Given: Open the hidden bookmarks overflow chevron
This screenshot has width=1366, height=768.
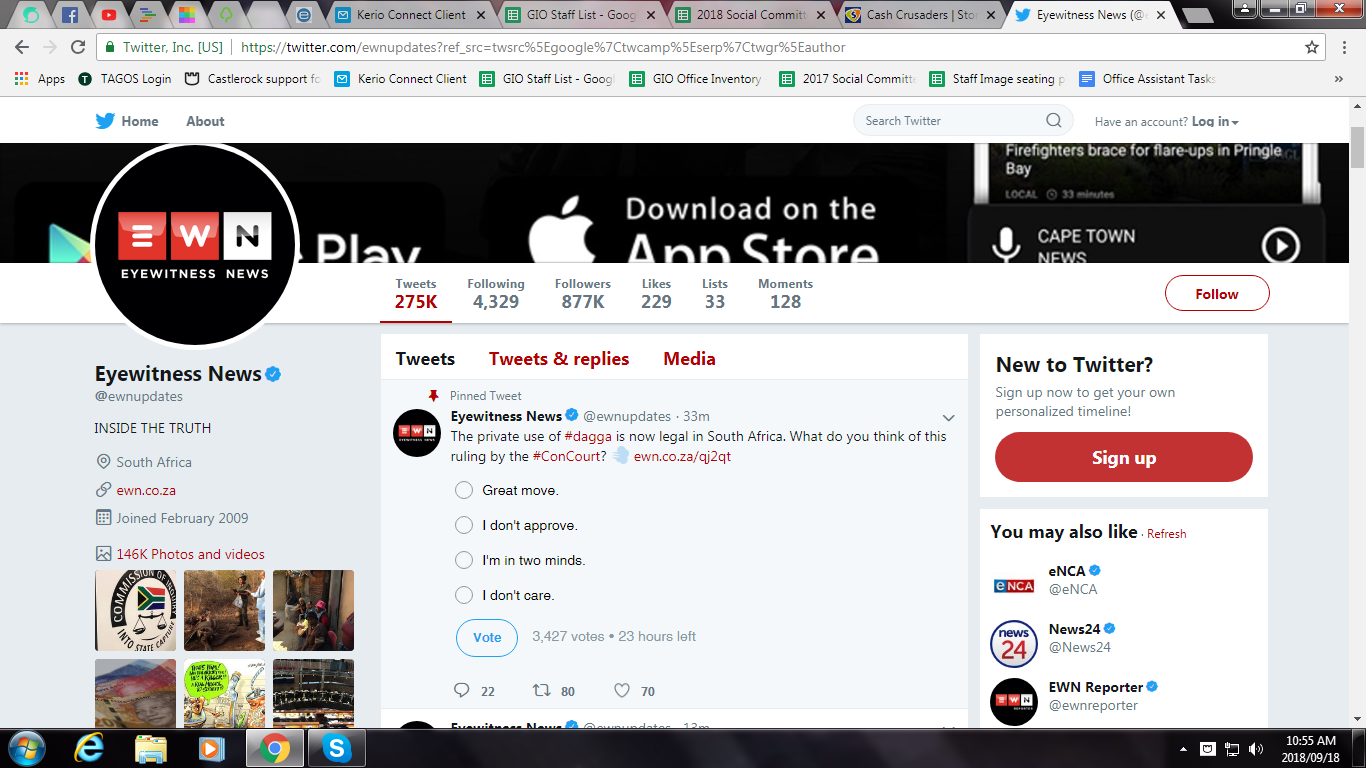Looking at the screenshot, I should (x=1338, y=79).
